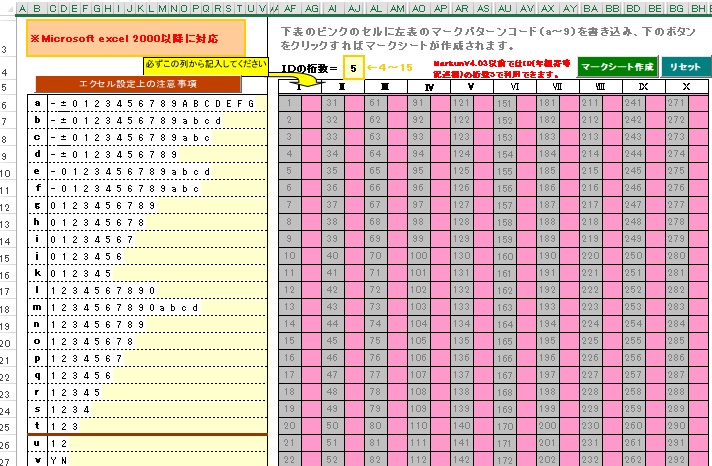Click column header AJ
This screenshot has height=466, width=712.
[x=354, y=8]
